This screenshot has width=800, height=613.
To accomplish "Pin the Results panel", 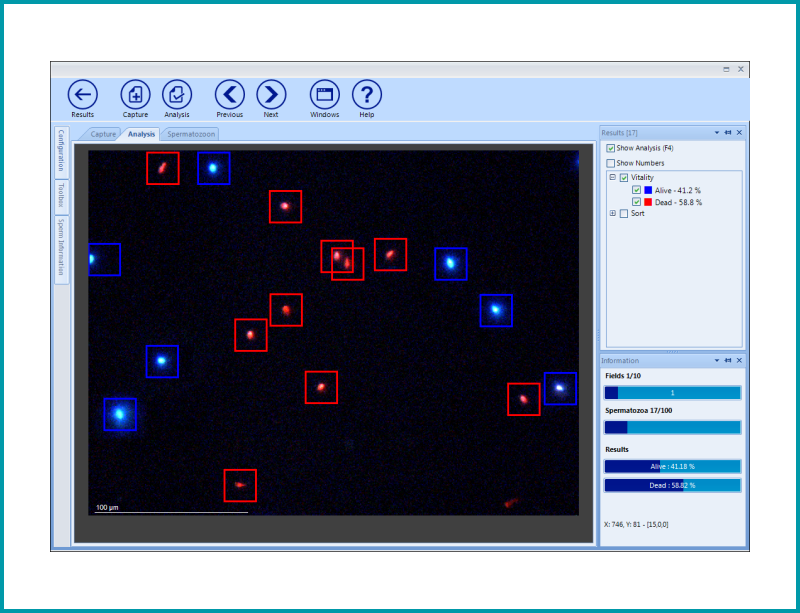I will 728,133.
